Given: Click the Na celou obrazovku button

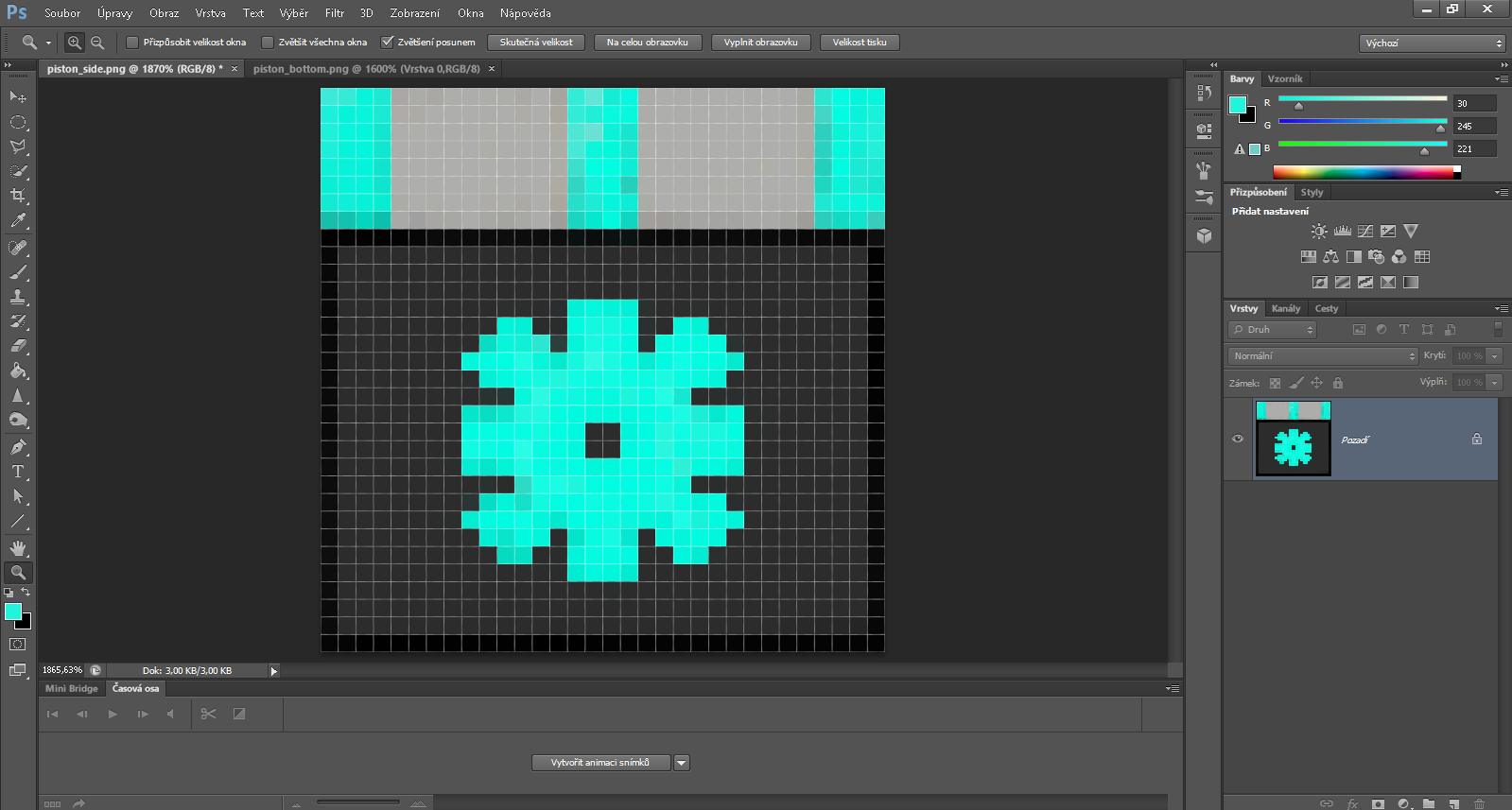Looking at the screenshot, I should pos(648,43).
